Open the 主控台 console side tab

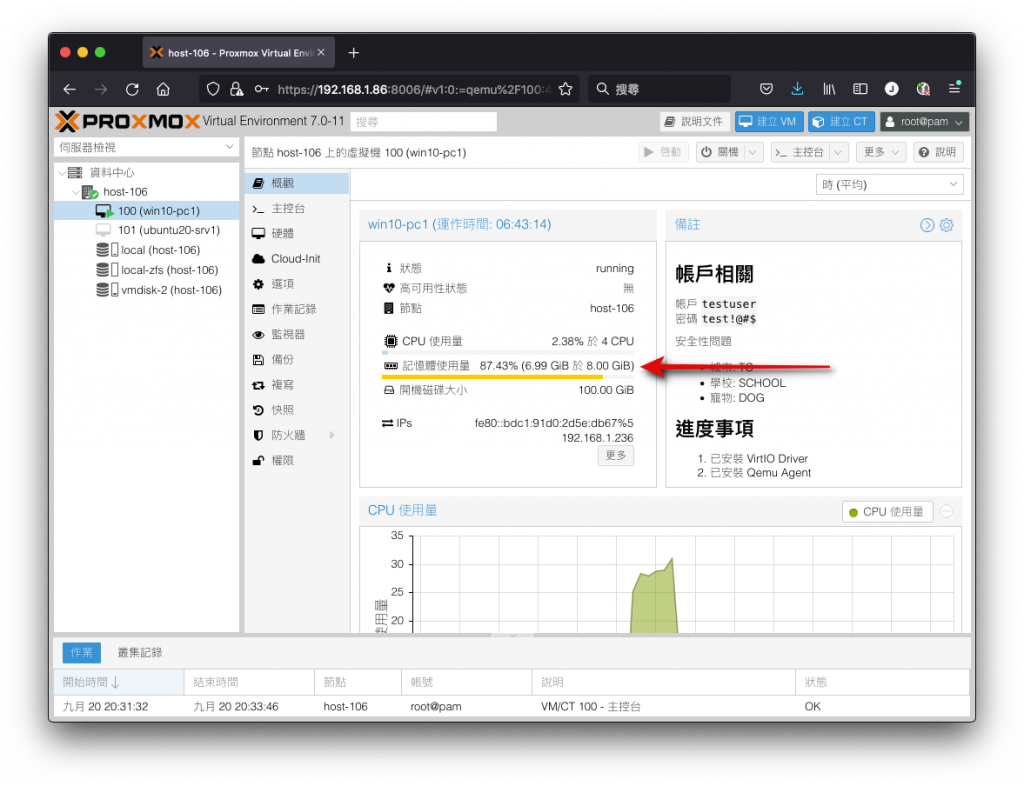tap(297, 208)
